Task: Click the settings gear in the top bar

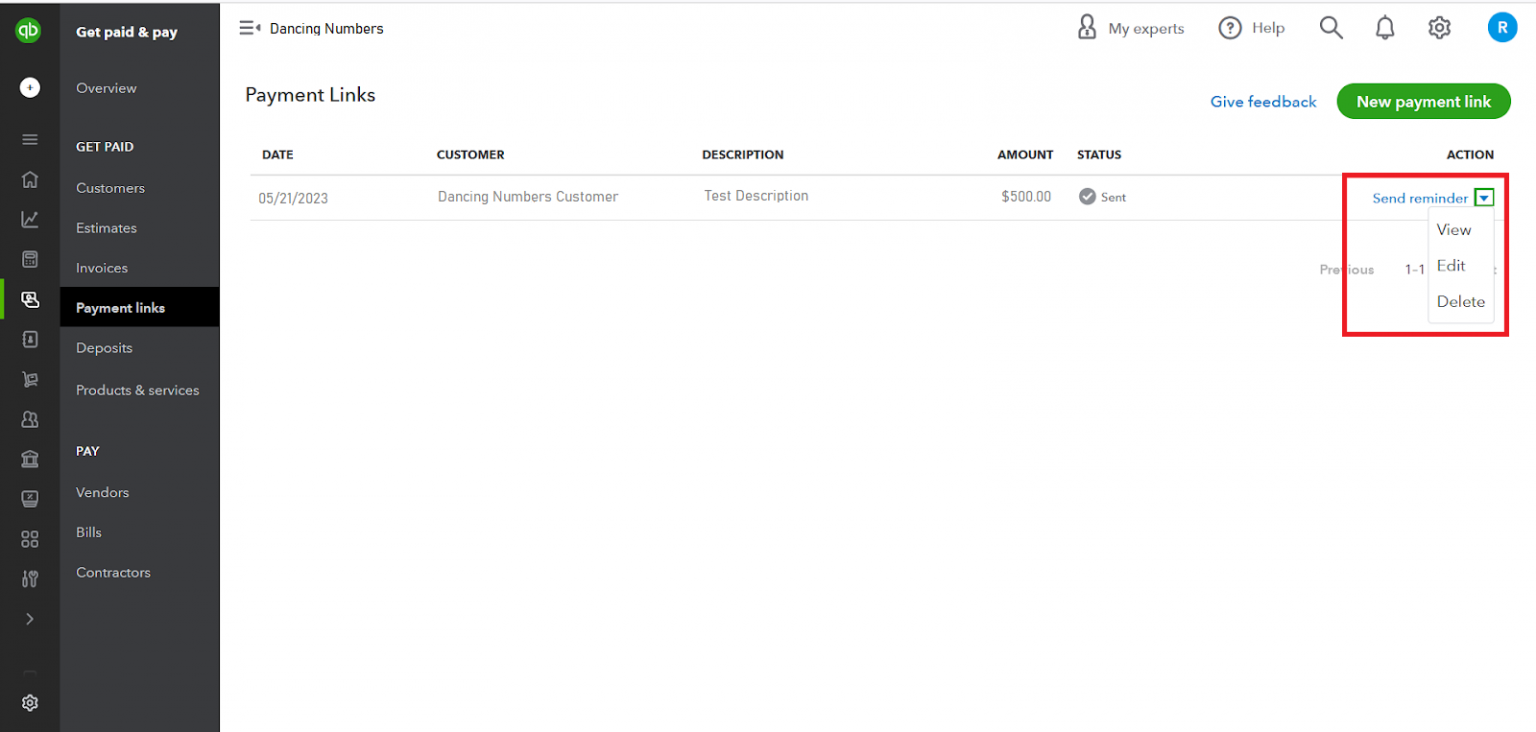Action: coord(1439,27)
